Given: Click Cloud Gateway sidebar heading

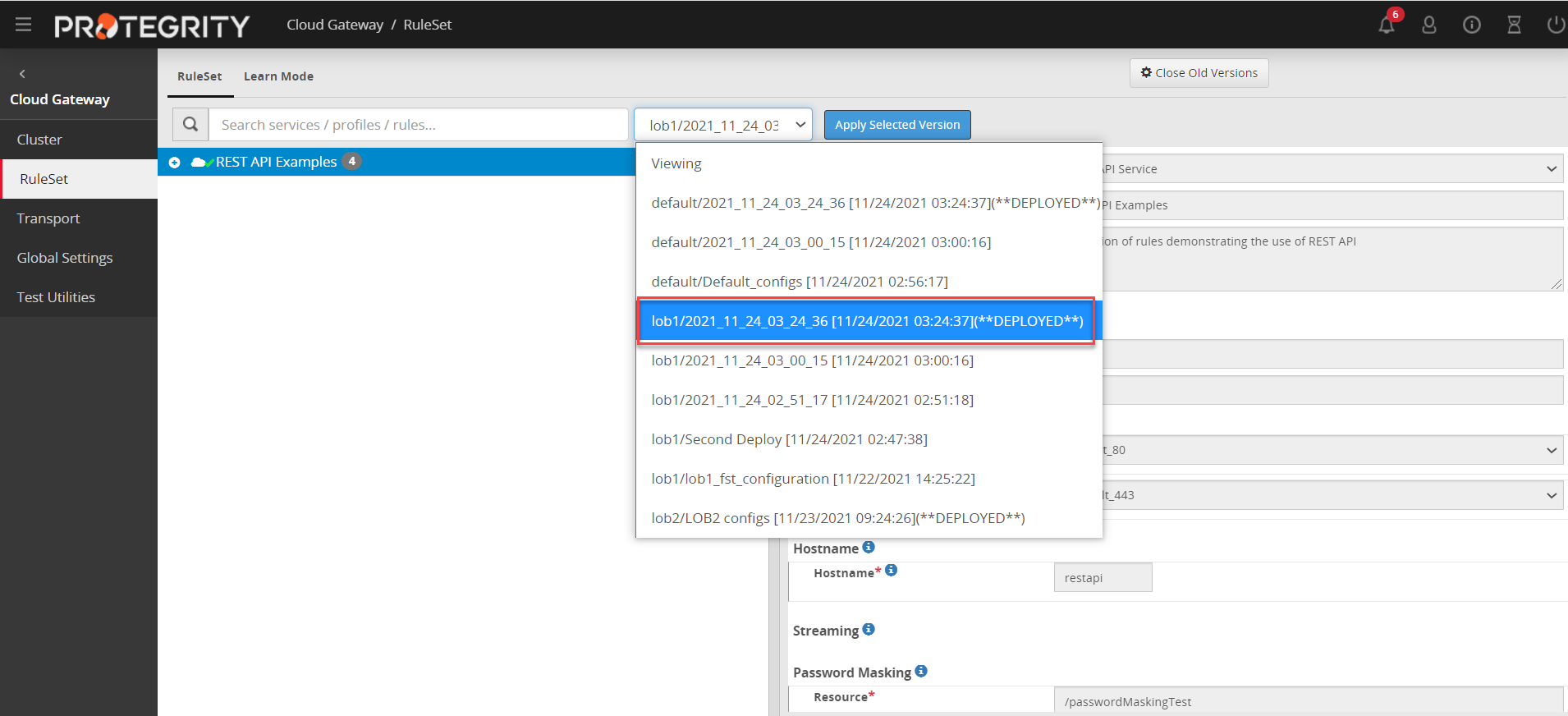Looking at the screenshot, I should click(x=60, y=99).
